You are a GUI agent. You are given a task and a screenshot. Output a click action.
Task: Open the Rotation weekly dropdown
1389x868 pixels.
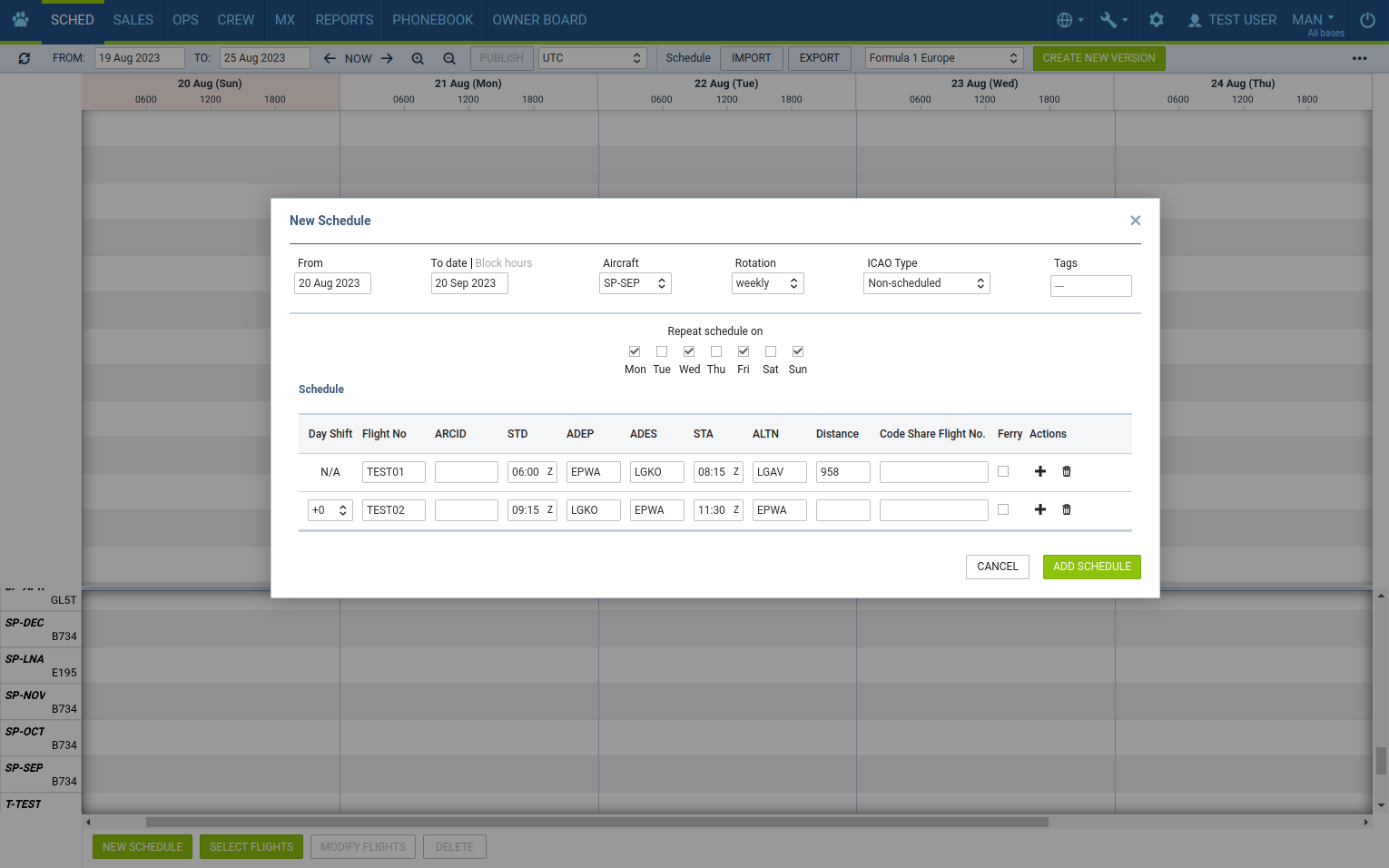point(767,282)
